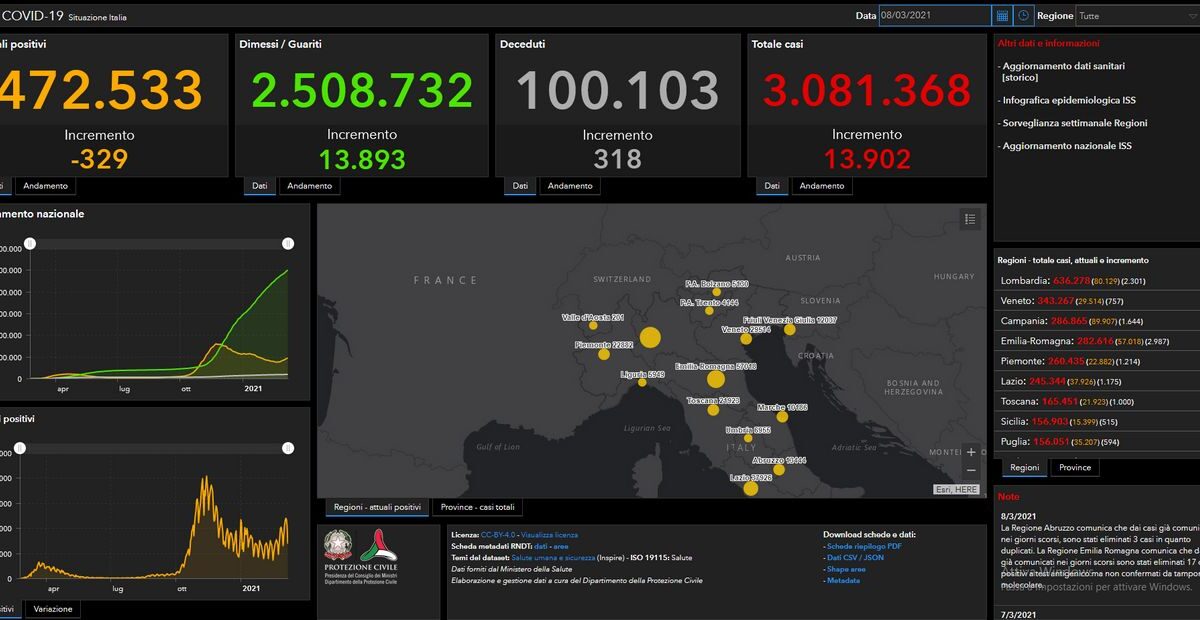The image size is (1200, 620).
Task: Select Regioni - attuali positivi map tab
Action: [x=376, y=507]
